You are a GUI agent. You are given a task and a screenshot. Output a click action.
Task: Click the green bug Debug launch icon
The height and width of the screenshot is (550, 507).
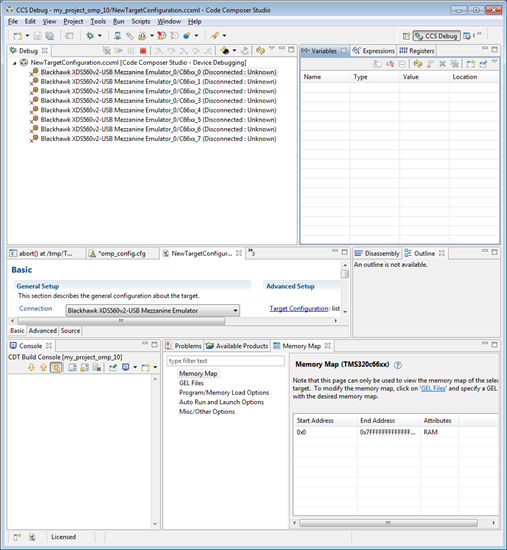[x=90, y=36]
